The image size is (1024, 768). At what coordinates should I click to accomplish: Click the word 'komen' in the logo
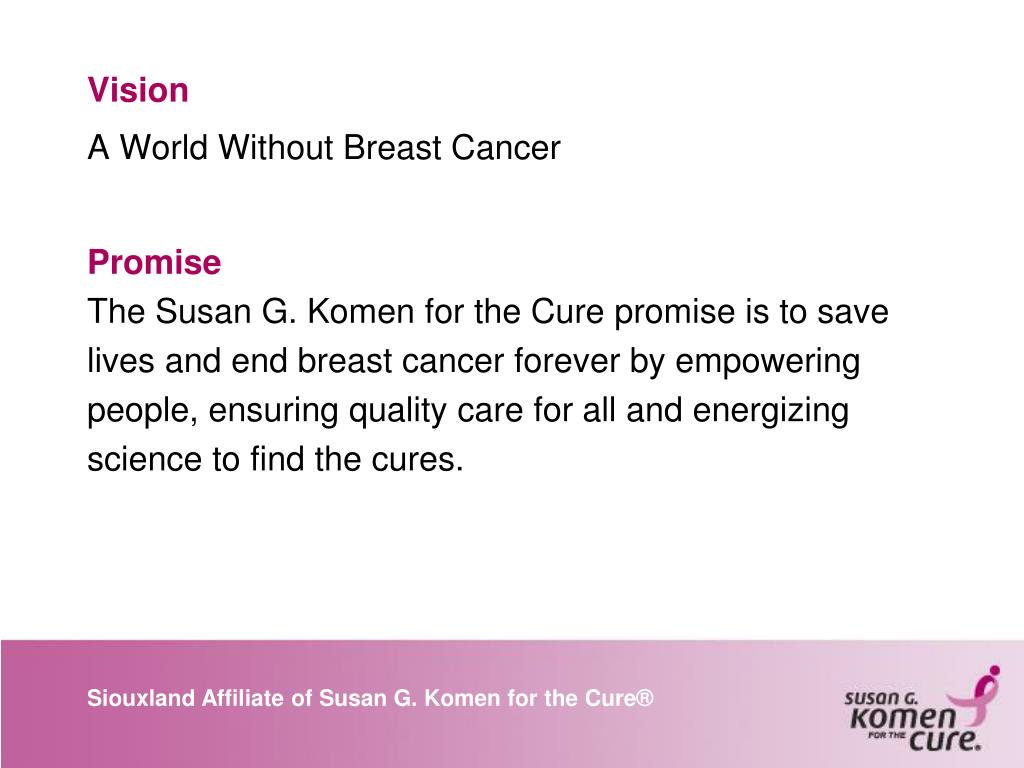(x=903, y=718)
